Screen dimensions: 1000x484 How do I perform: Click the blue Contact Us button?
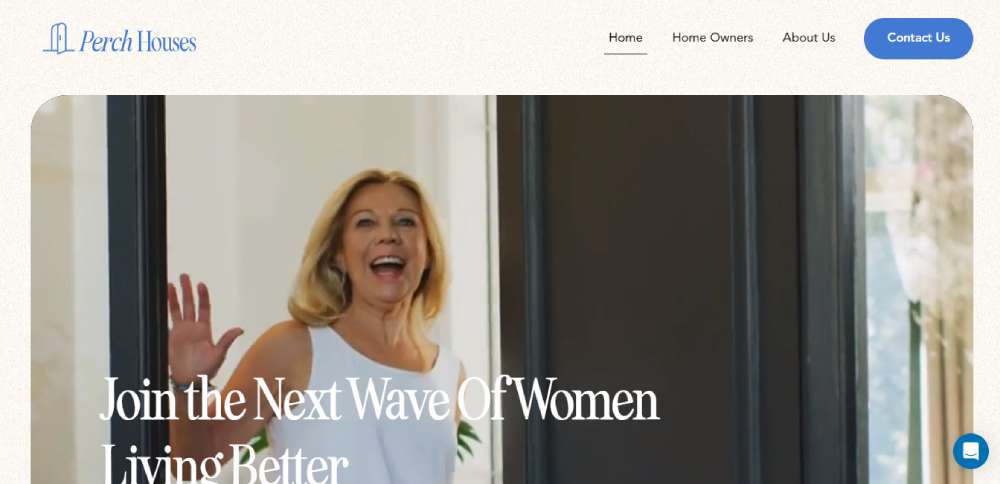pyautogui.click(x=918, y=38)
